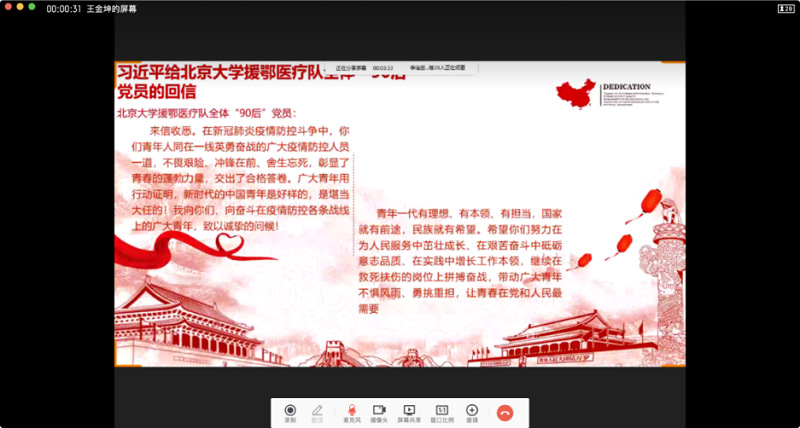
Task: Hang up with the red phone button
Action: [506, 412]
